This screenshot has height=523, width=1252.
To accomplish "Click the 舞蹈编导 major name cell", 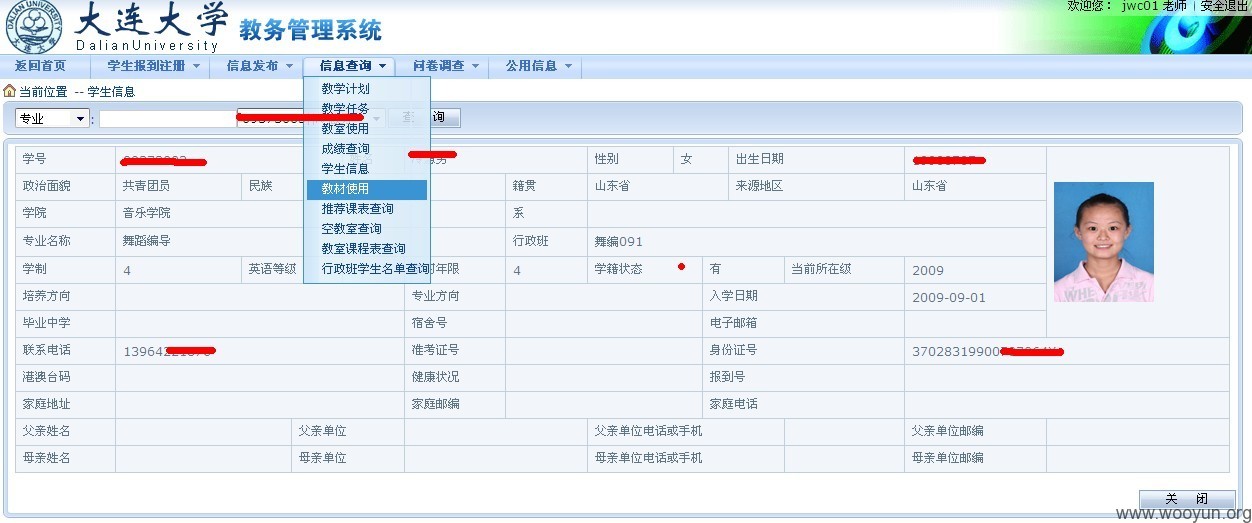I will pyautogui.click(x=147, y=241).
